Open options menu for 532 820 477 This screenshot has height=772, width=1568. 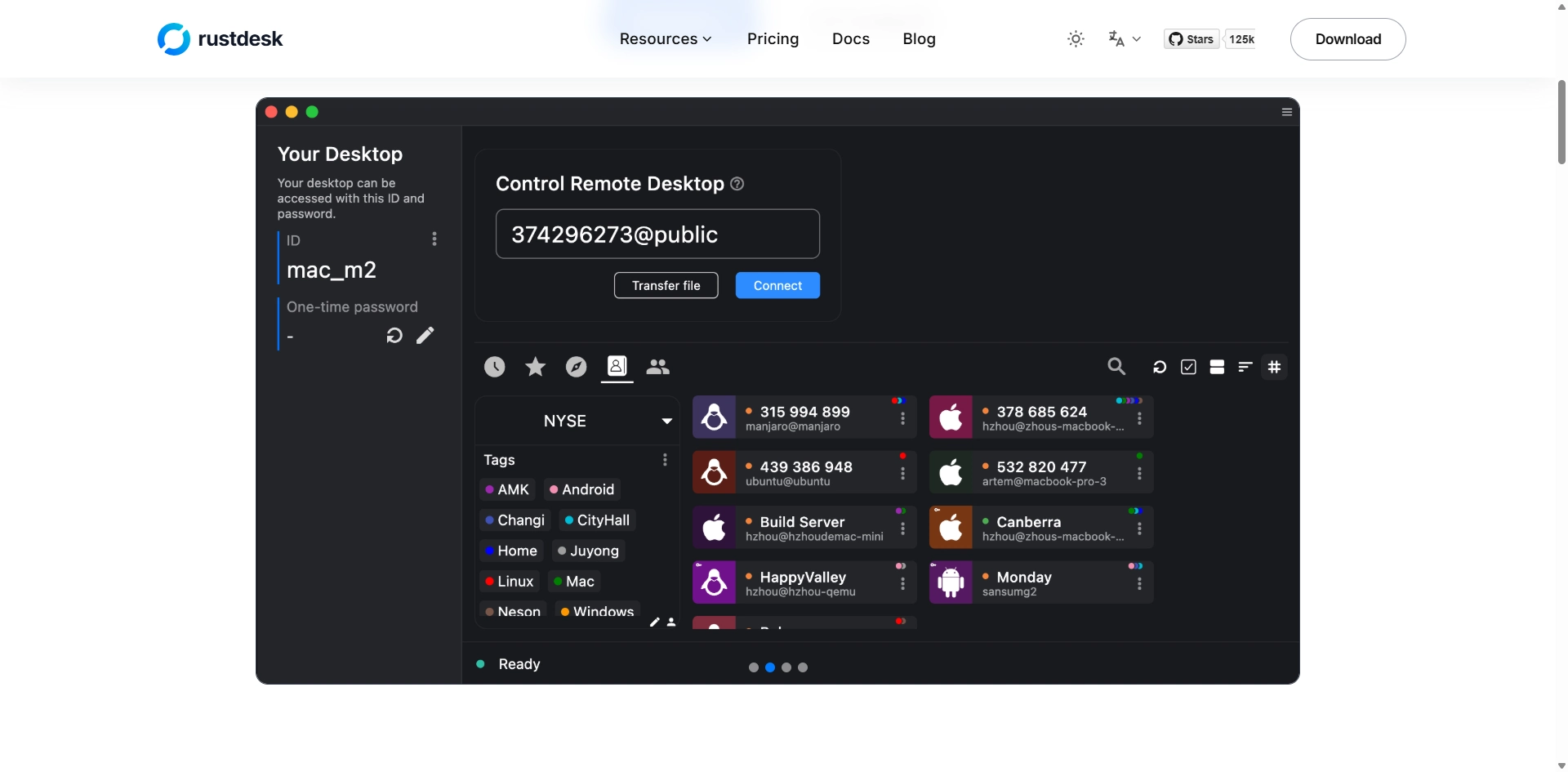coord(1139,473)
